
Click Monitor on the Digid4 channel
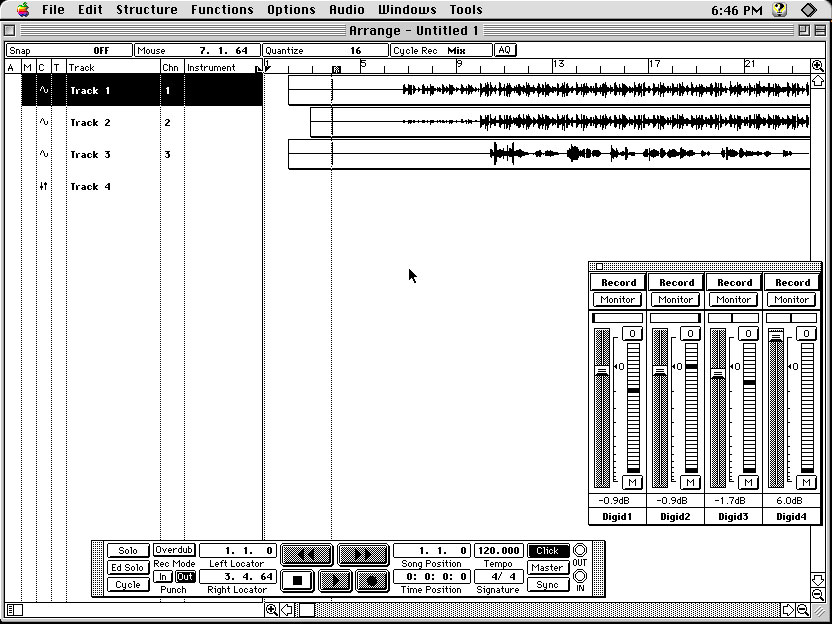[791, 300]
